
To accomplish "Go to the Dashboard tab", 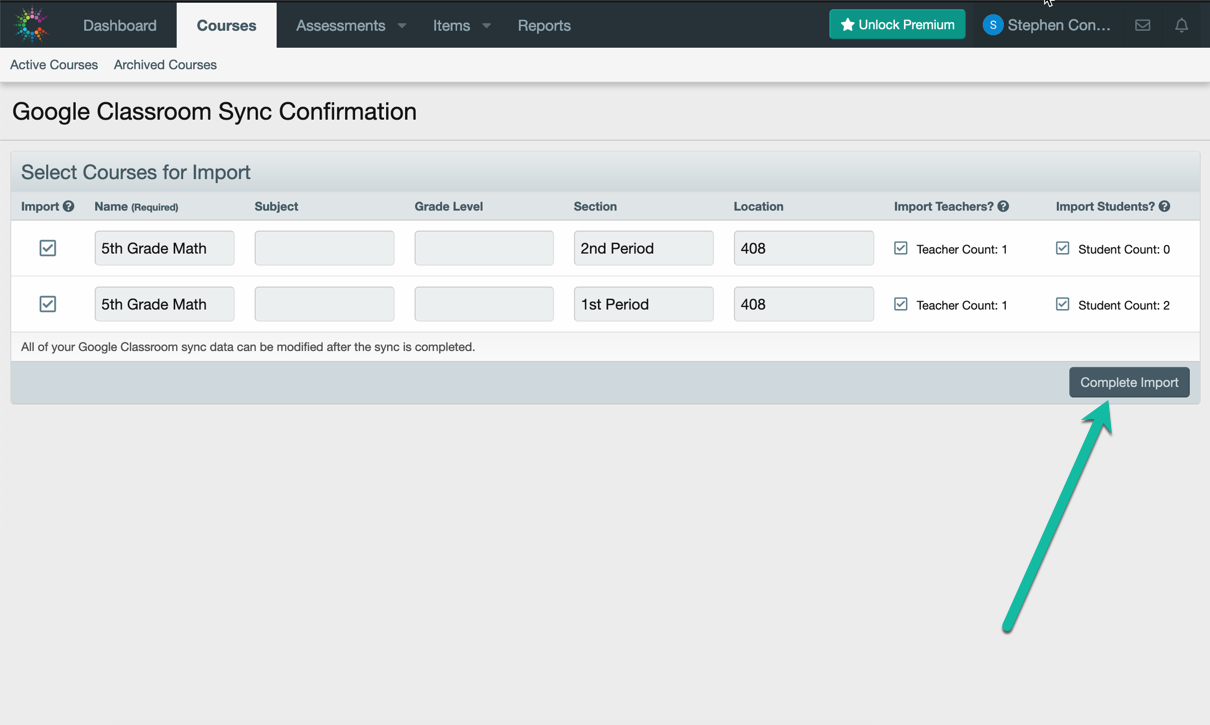I will 120,25.
